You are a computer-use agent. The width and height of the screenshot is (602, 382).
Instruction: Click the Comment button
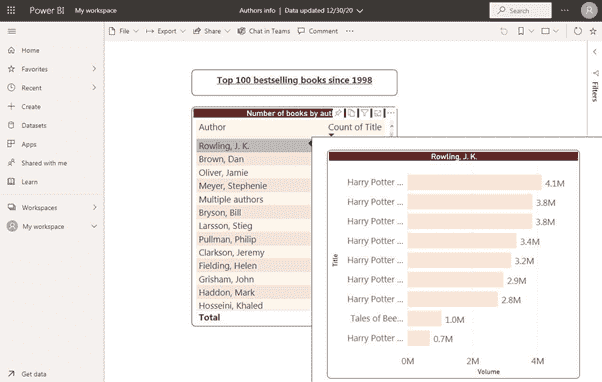click(318, 31)
